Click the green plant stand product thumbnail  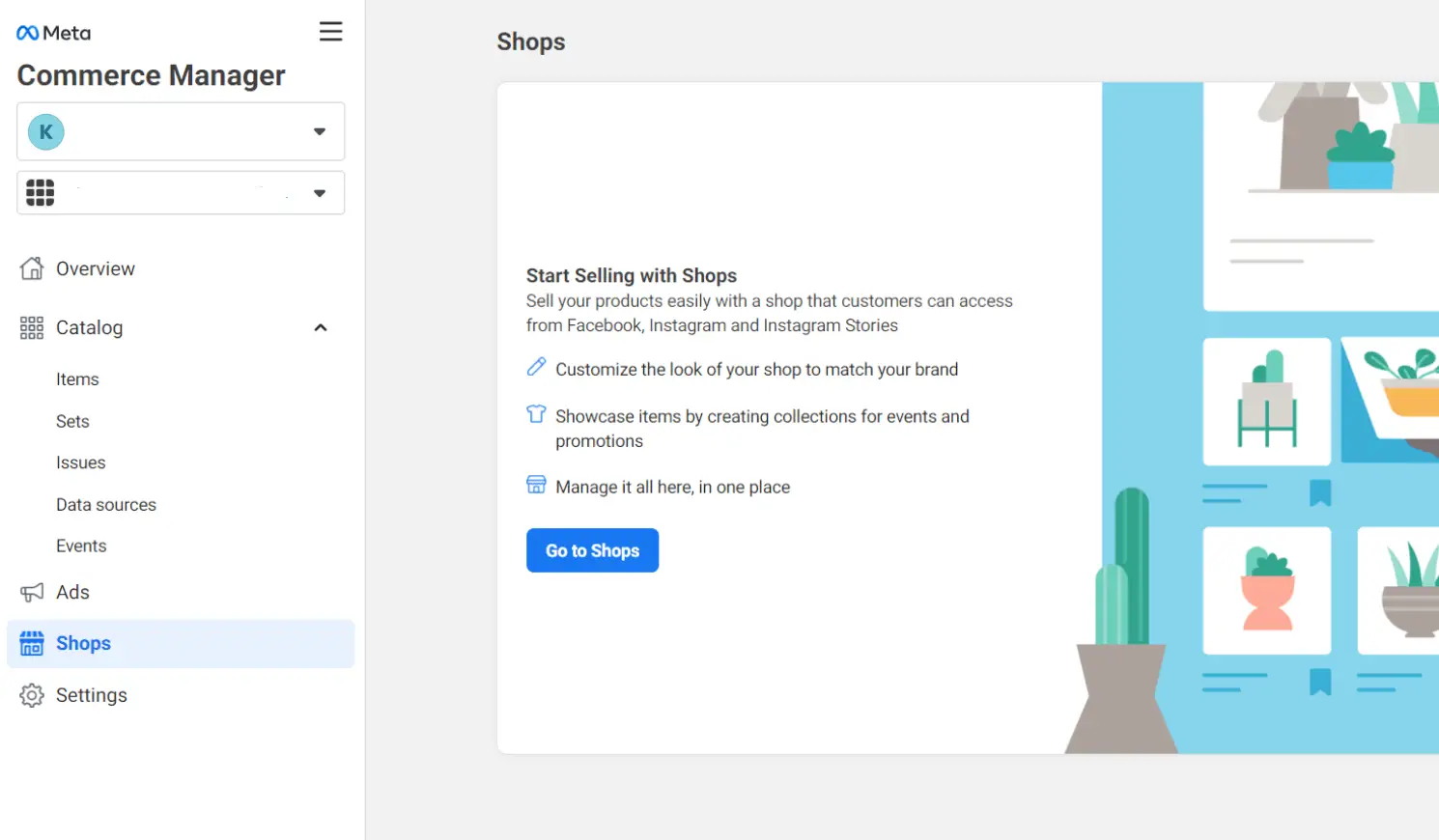click(x=1266, y=402)
